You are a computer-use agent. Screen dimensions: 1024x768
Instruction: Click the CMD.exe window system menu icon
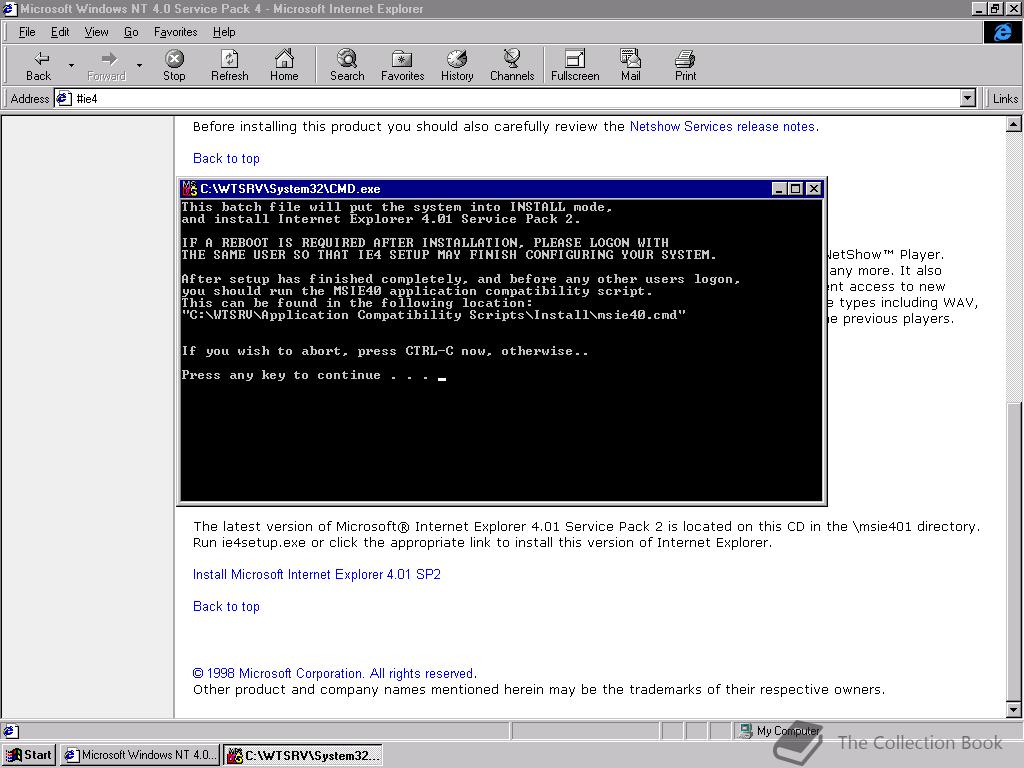click(x=189, y=189)
